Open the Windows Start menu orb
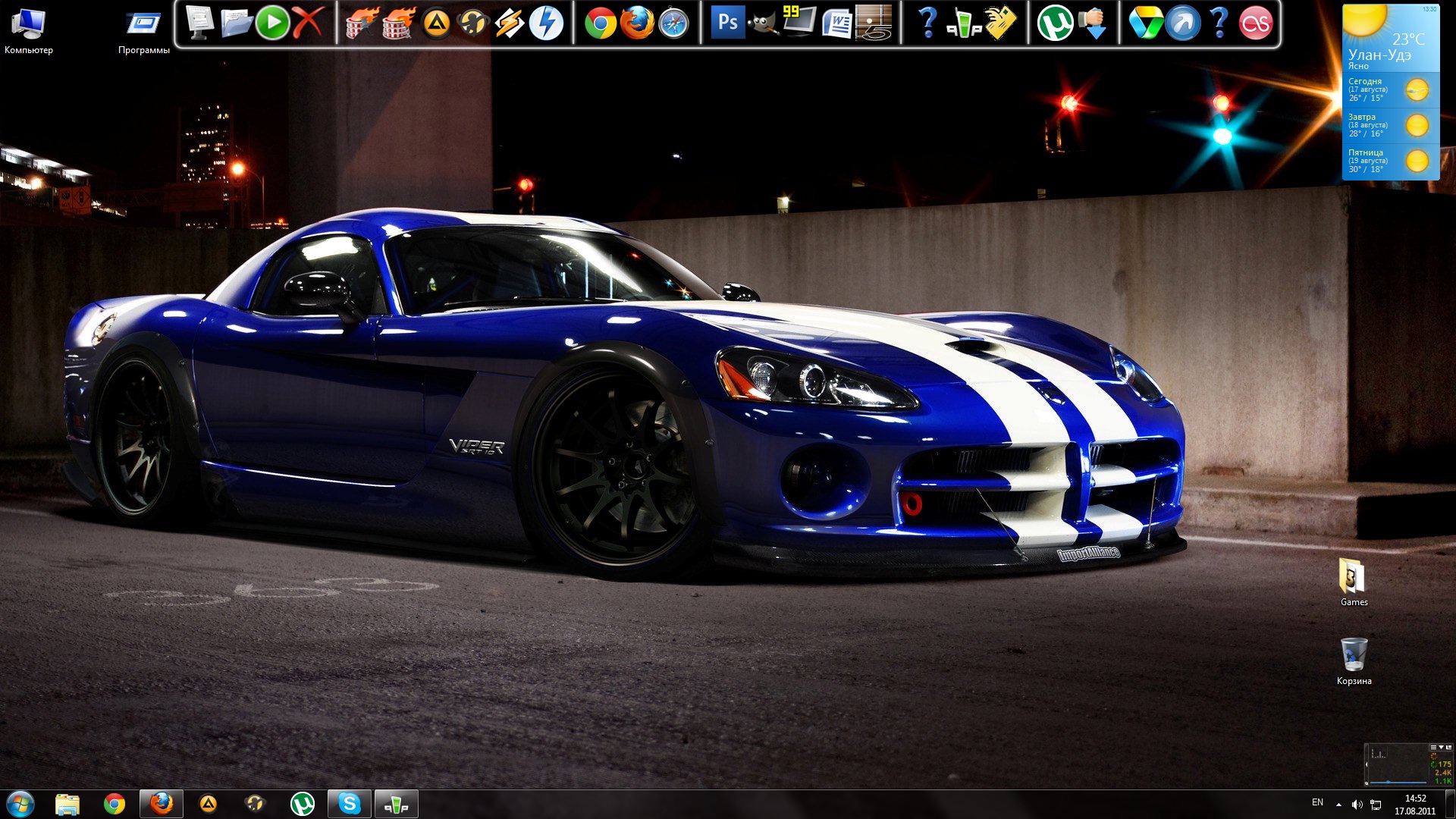Screen dimensions: 1456x819 pyautogui.click(x=20, y=803)
